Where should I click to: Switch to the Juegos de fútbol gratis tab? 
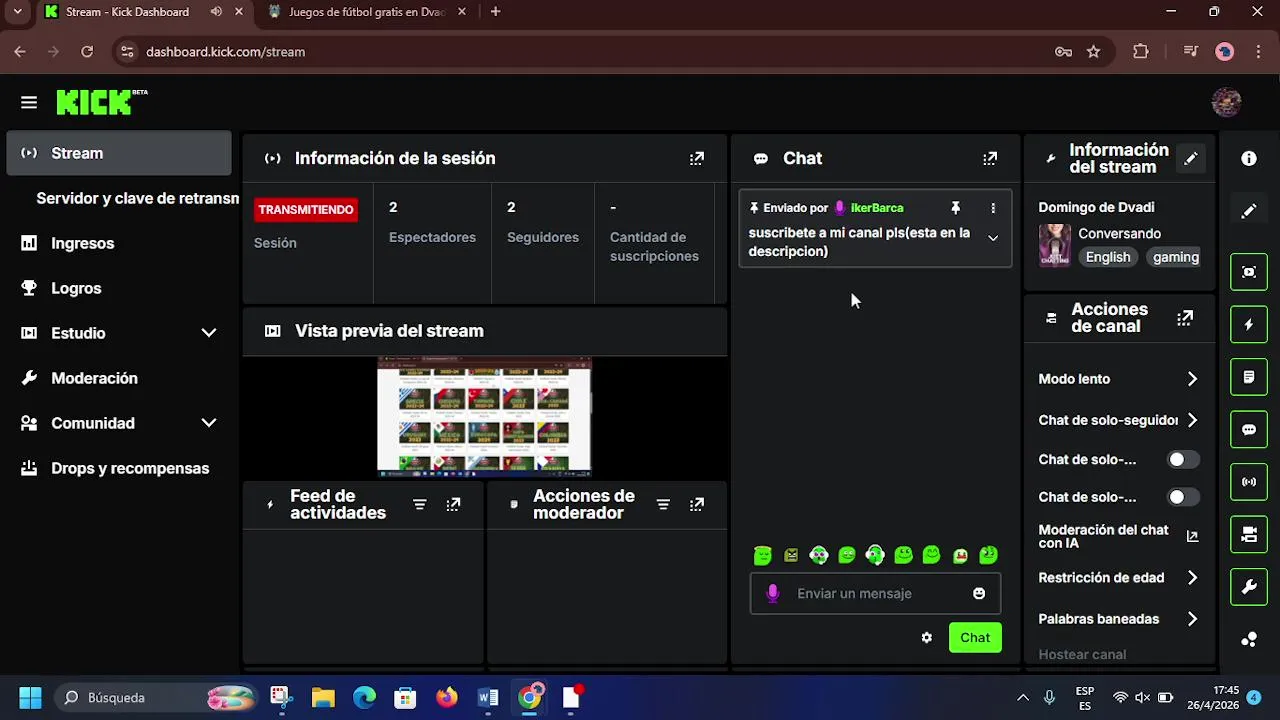366,12
